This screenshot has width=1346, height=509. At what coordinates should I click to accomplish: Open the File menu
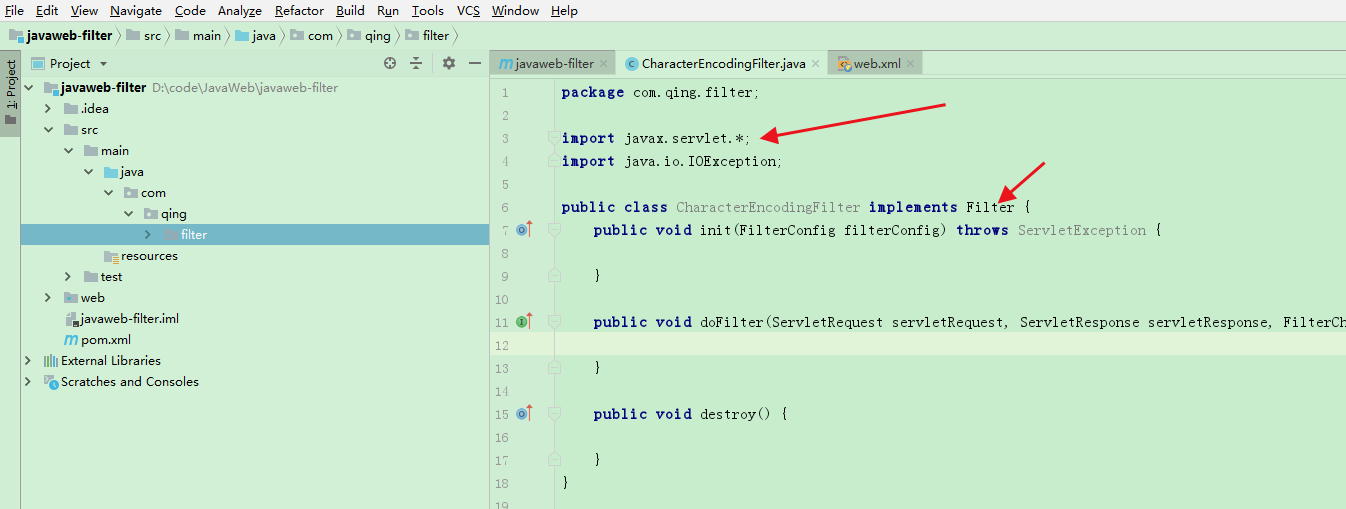pyautogui.click(x=14, y=11)
